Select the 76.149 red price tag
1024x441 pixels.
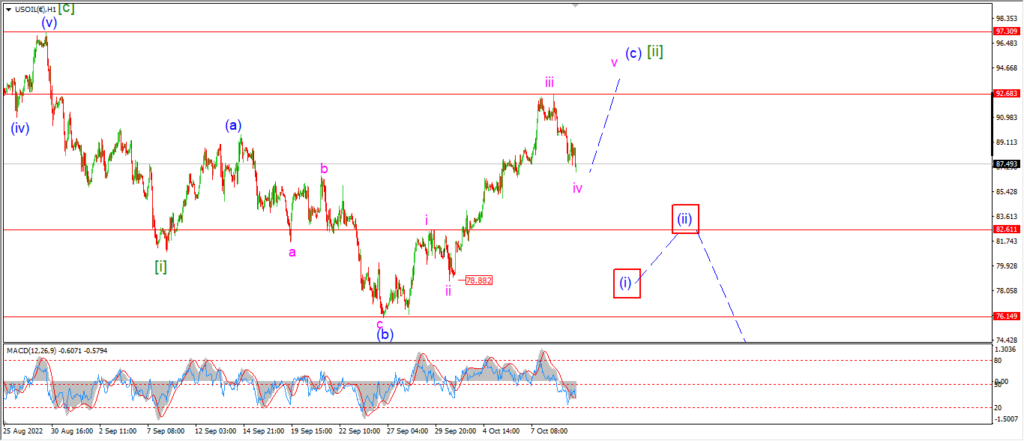coord(1004,316)
